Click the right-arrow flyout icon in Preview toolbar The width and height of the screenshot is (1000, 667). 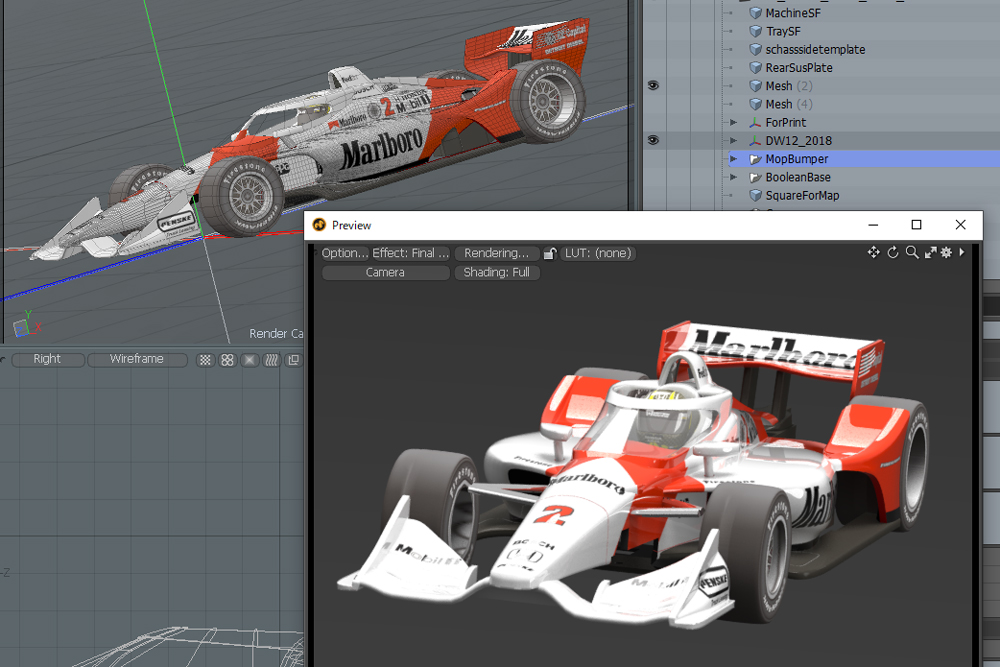(x=962, y=253)
